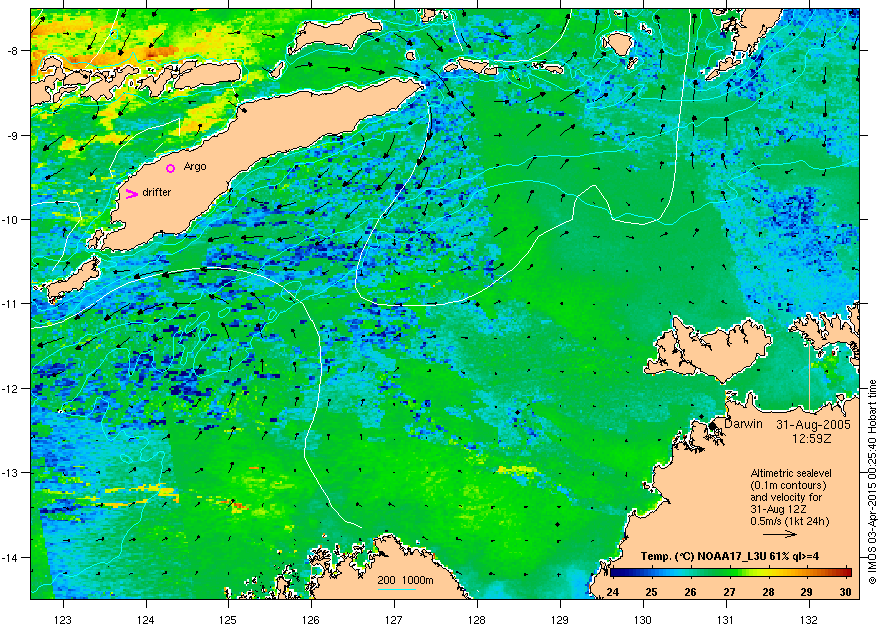
Task: Click latitude axis label '-11'
Action: [10, 304]
